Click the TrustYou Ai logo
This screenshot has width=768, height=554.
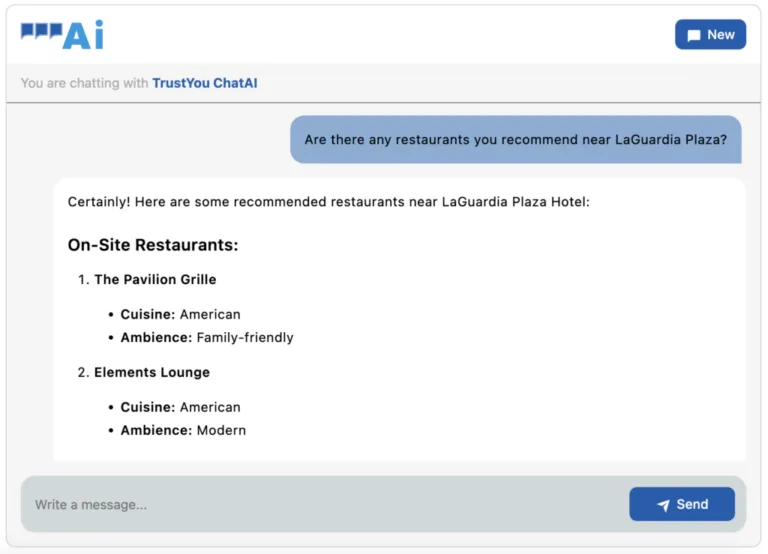[x=62, y=35]
